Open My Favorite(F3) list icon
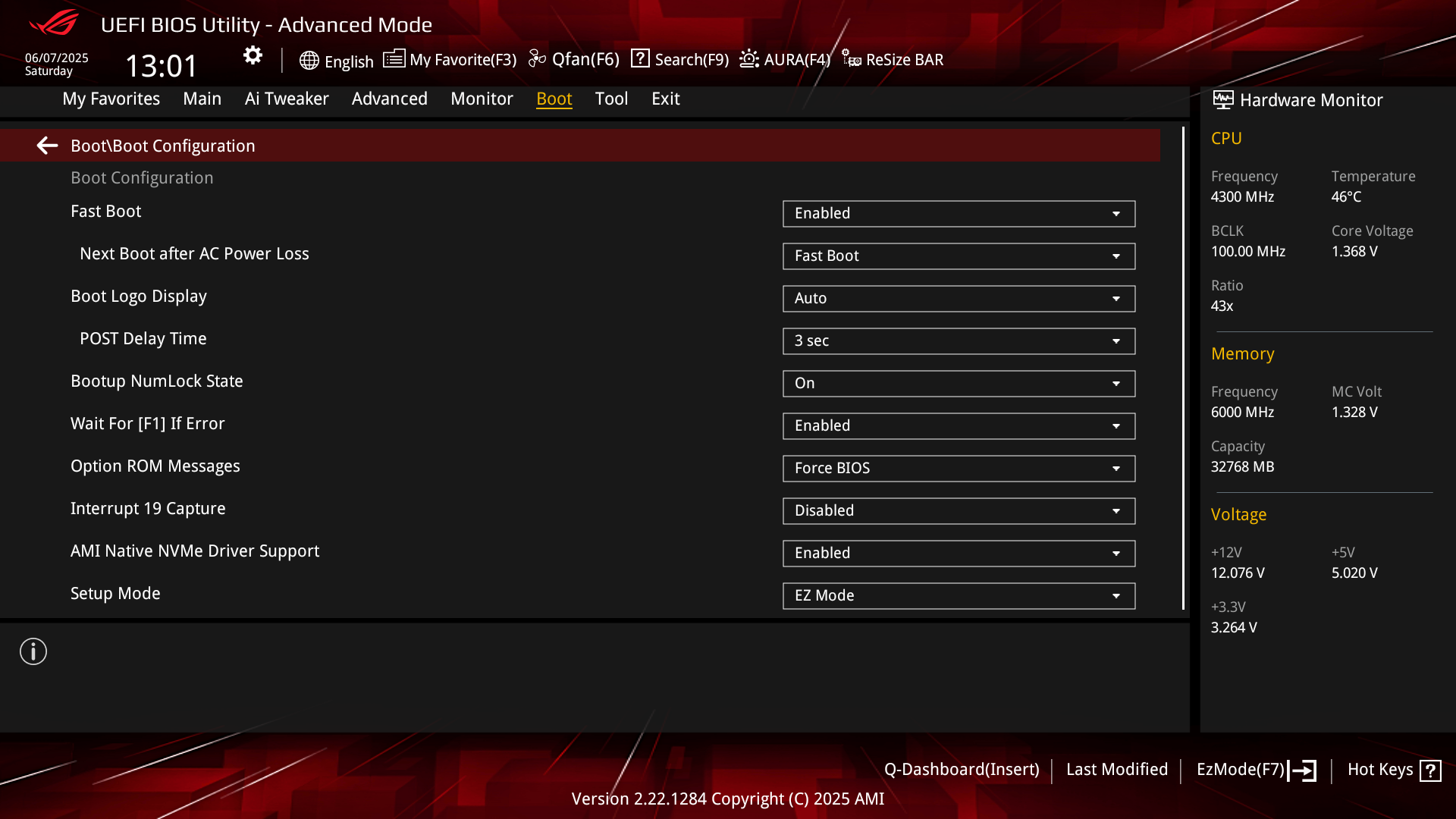The height and width of the screenshot is (819, 1456). click(394, 59)
